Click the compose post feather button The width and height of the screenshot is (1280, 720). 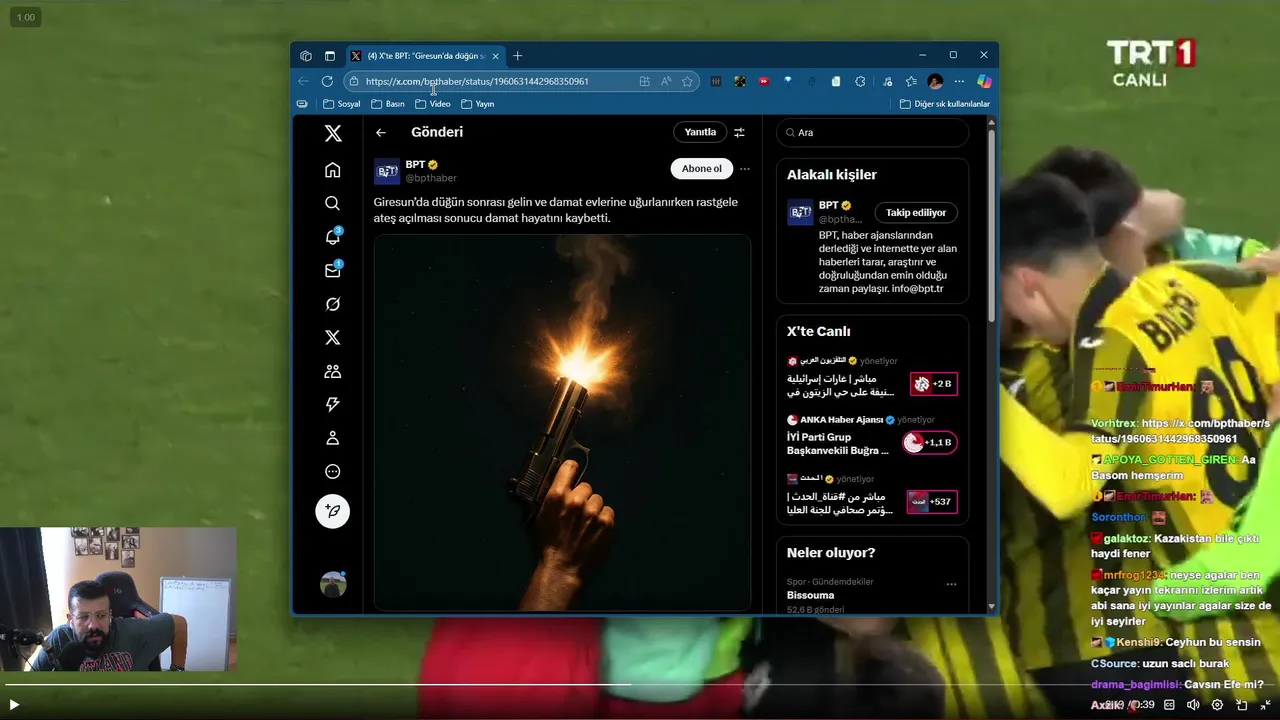click(x=333, y=511)
